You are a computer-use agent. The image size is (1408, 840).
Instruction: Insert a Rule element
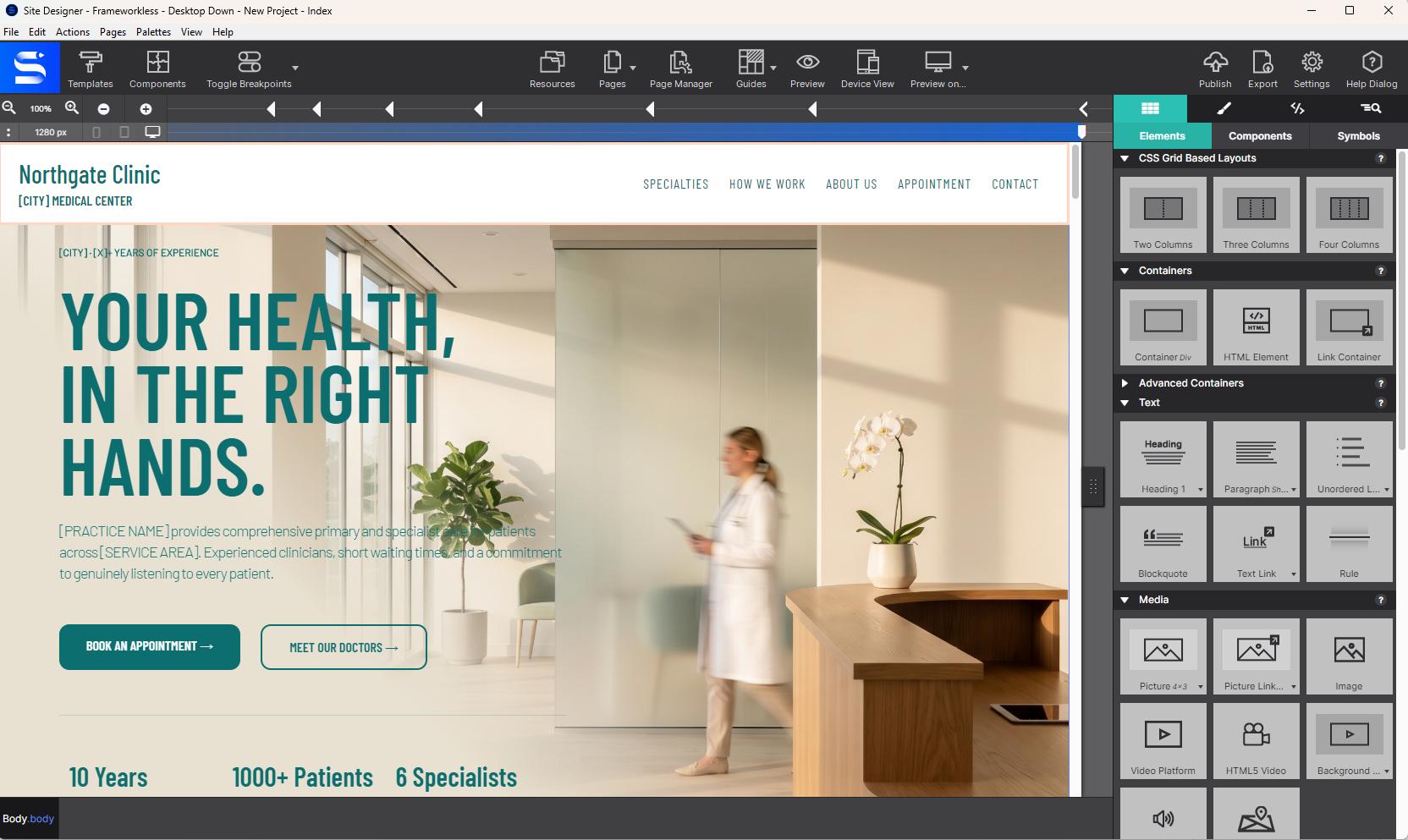pyautogui.click(x=1349, y=544)
